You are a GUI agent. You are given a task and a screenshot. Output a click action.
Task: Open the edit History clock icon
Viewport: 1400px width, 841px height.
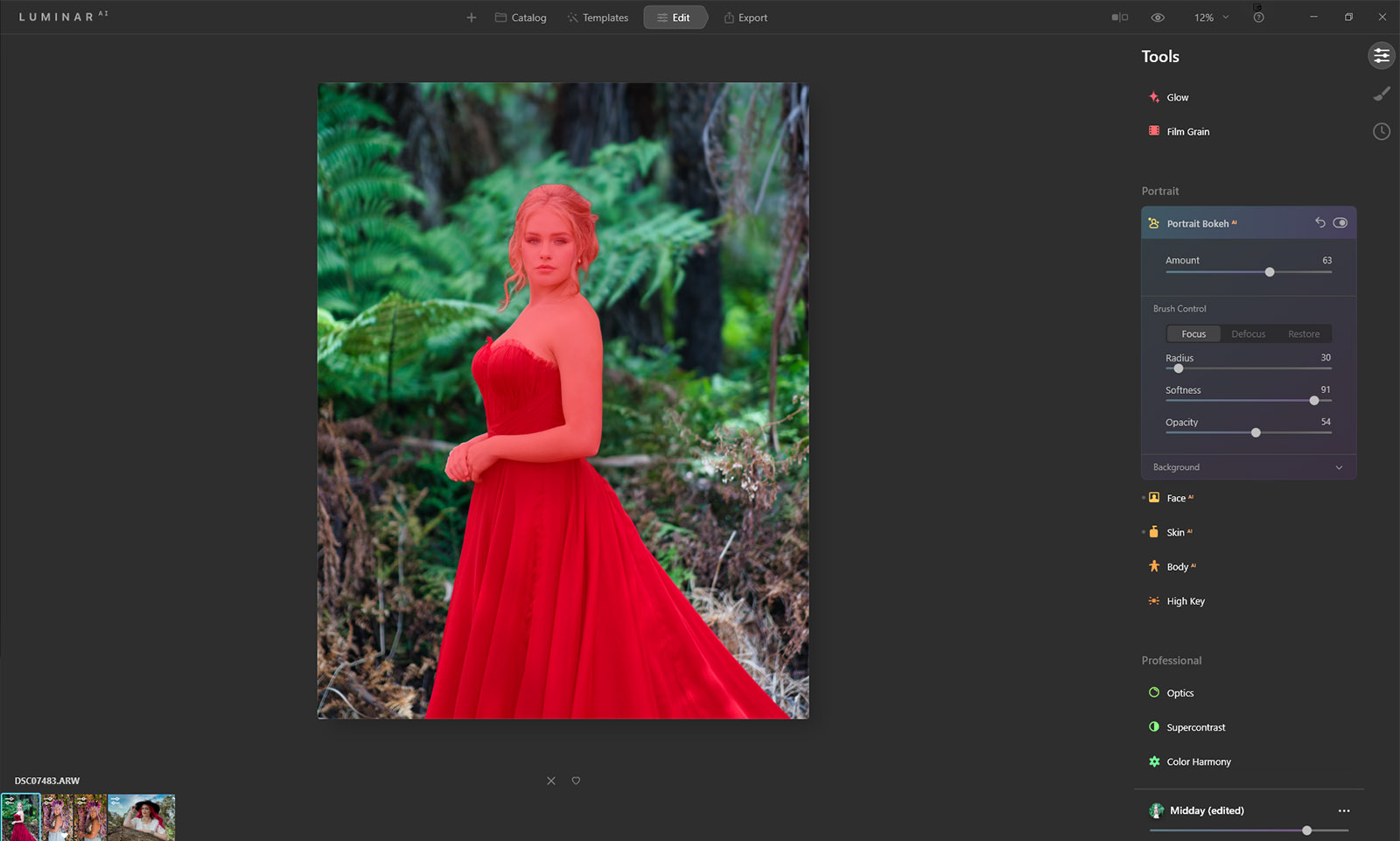1381,131
